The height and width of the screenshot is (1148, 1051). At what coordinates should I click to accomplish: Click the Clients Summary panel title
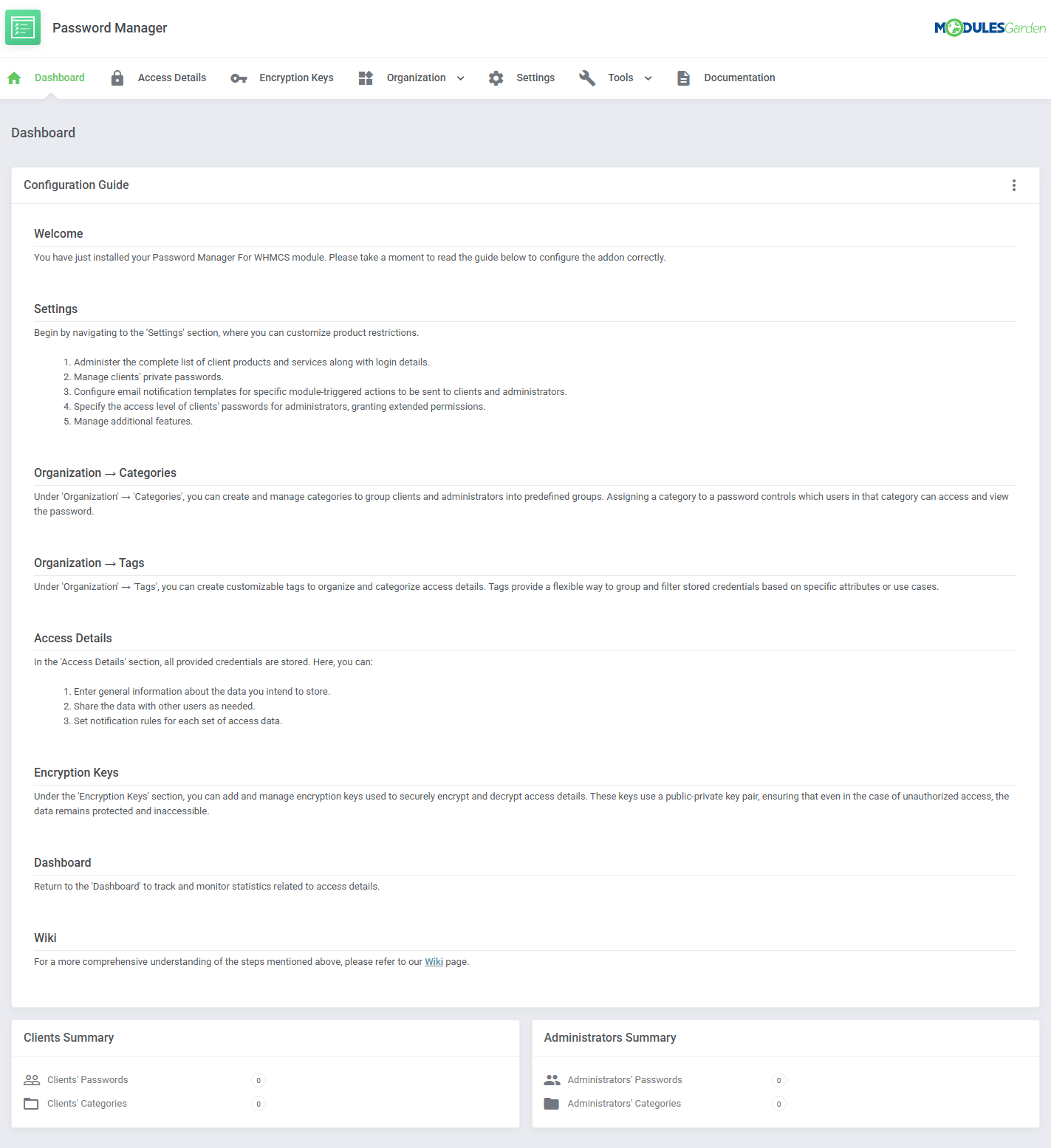pyautogui.click(x=69, y=1038)
